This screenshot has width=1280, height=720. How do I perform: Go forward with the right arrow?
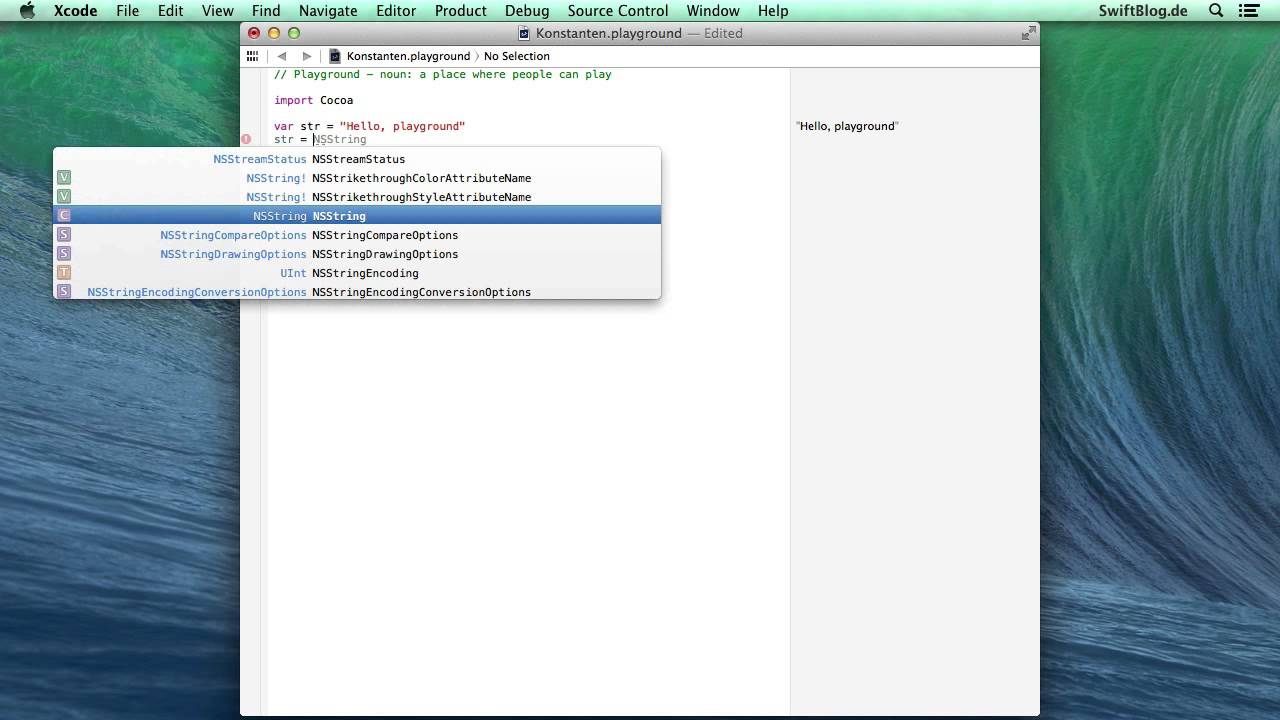pyautogui.click(x=307, y=56)
